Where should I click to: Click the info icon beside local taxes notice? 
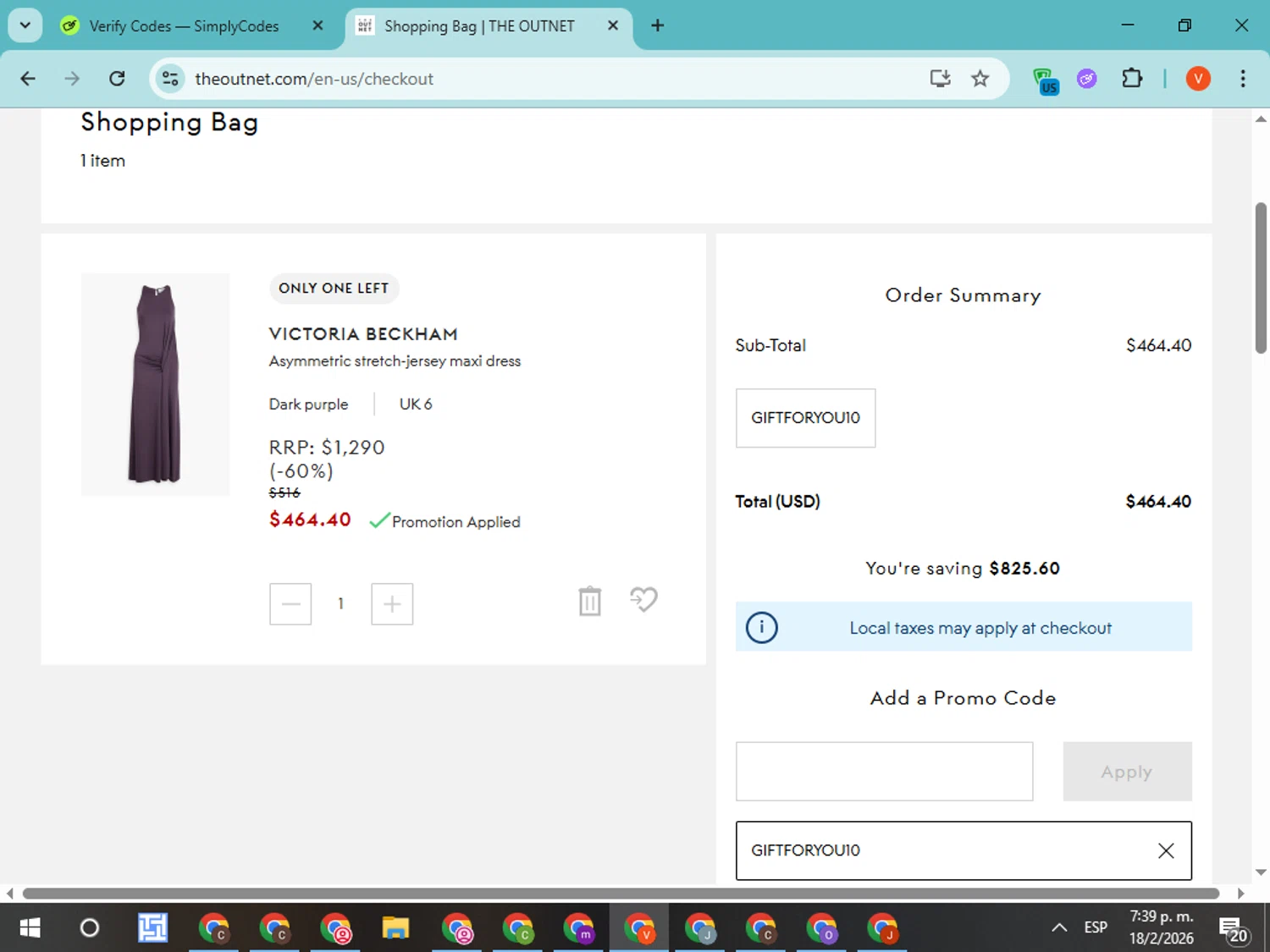[761, 627]
